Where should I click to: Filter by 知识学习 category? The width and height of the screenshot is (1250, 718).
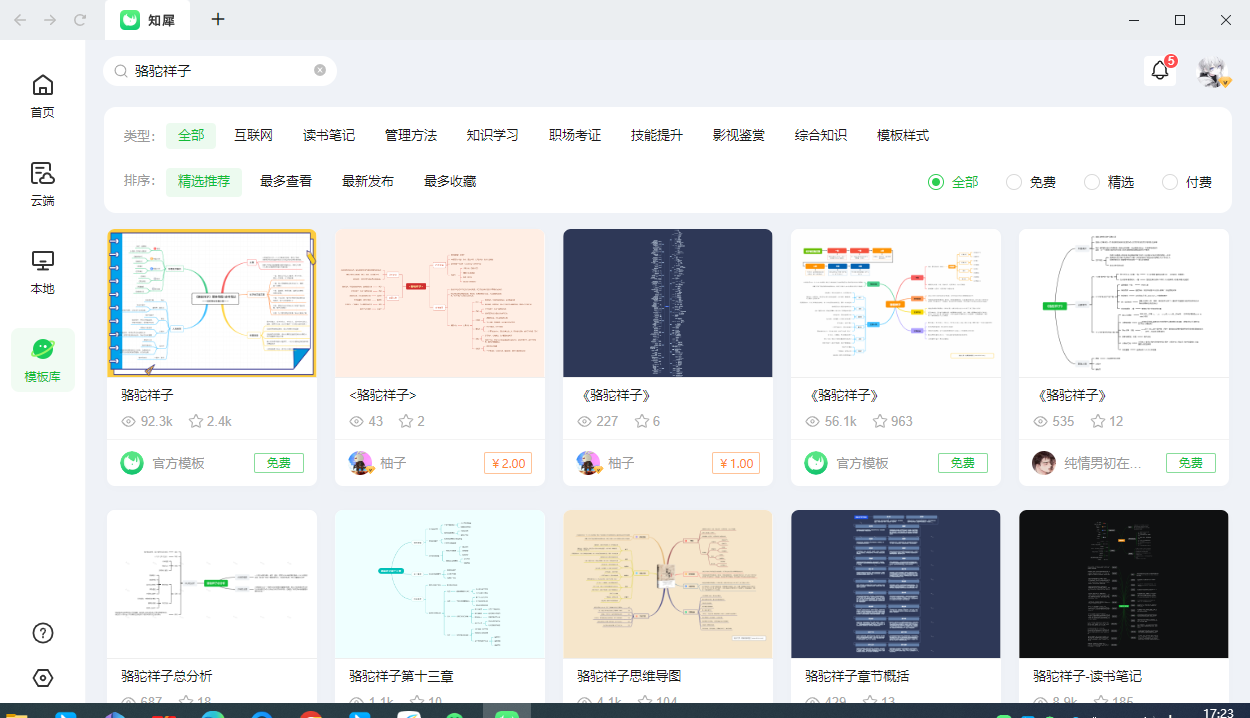click(x=493, y=136)
